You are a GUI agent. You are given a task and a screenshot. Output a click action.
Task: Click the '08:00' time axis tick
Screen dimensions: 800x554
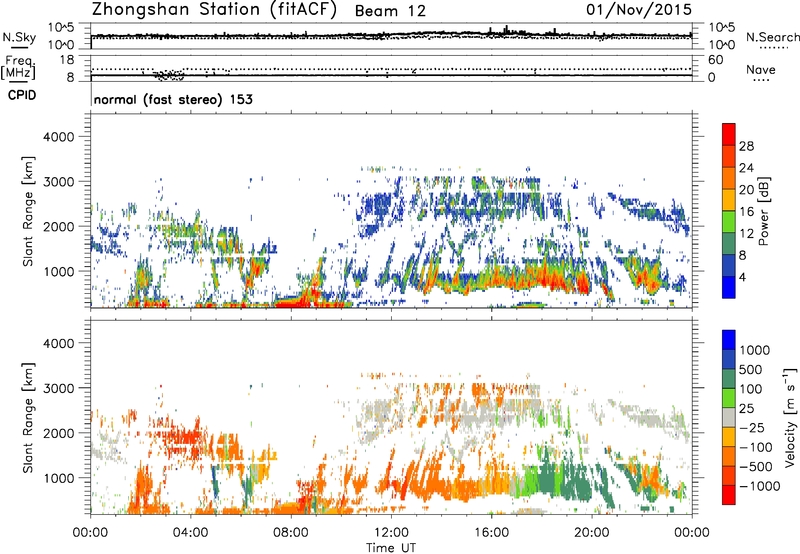tap(291, 533)
